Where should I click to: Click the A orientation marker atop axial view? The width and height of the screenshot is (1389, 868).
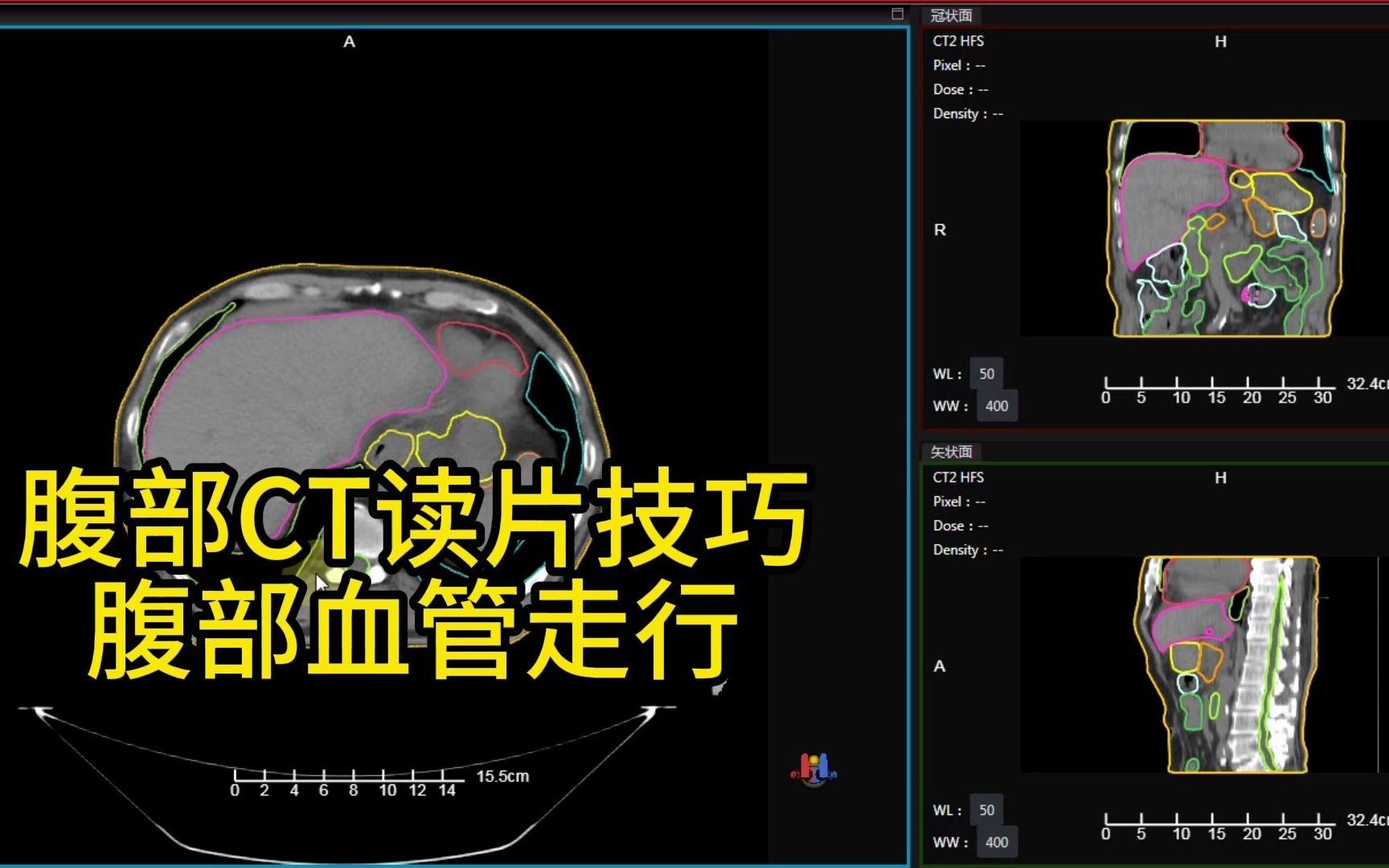[x=349, y=42]
